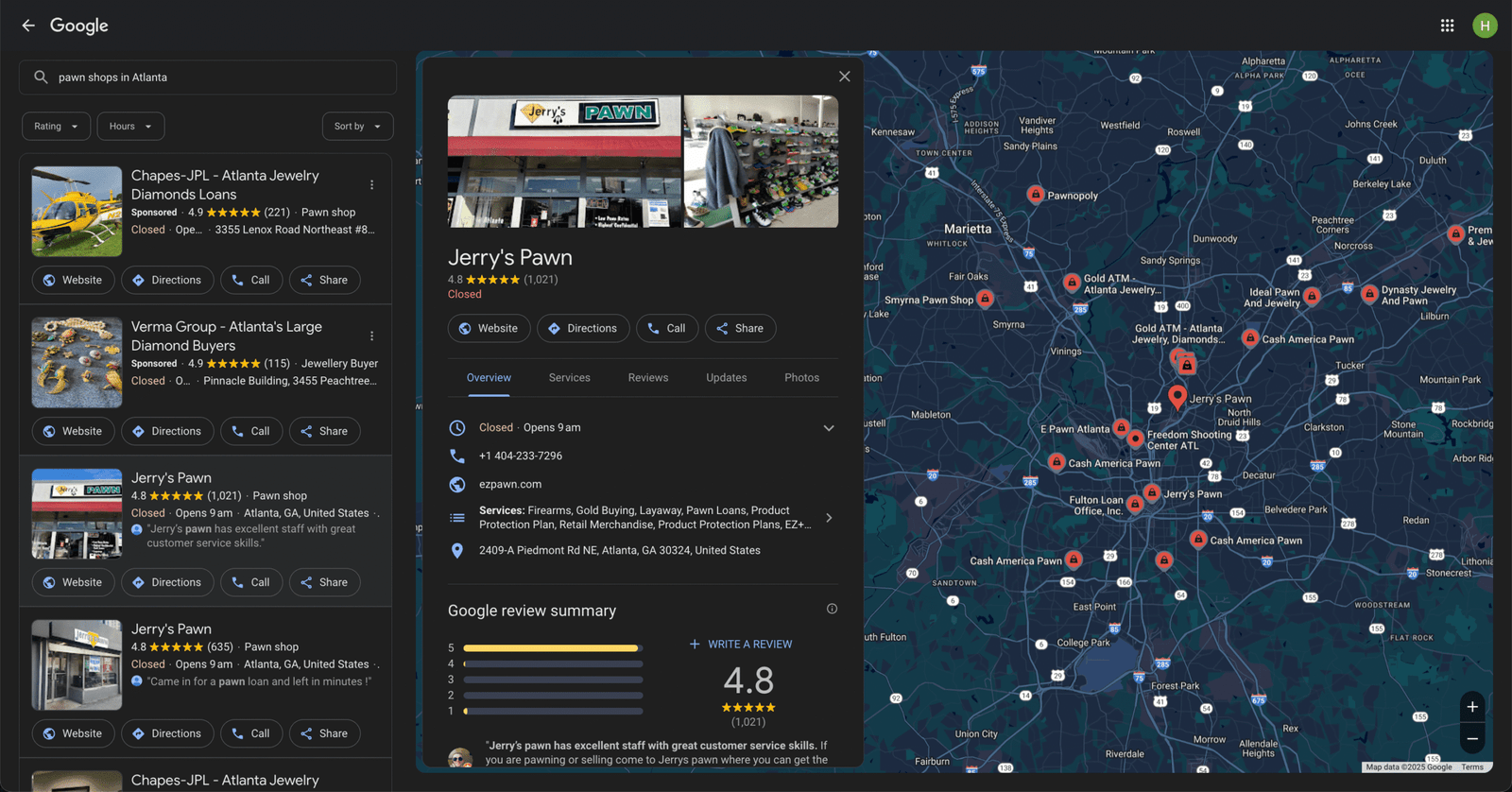The width and height of the screenshot is (1512, 792).
Task: Click the search field with pawn shops query
Action: 208,77
